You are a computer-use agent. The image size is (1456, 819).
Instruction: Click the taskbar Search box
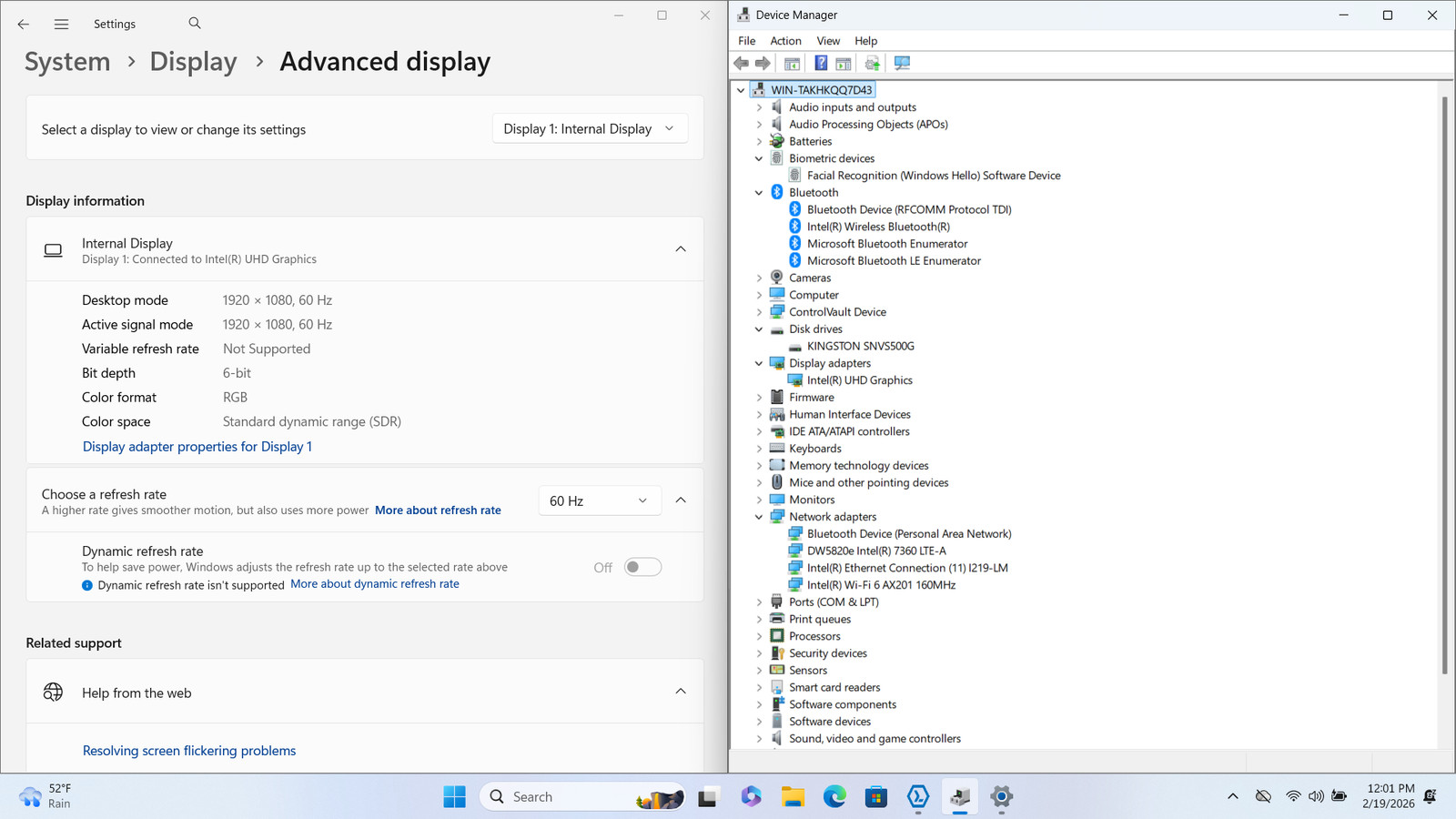pyautogui.click(x=582, y=796)
